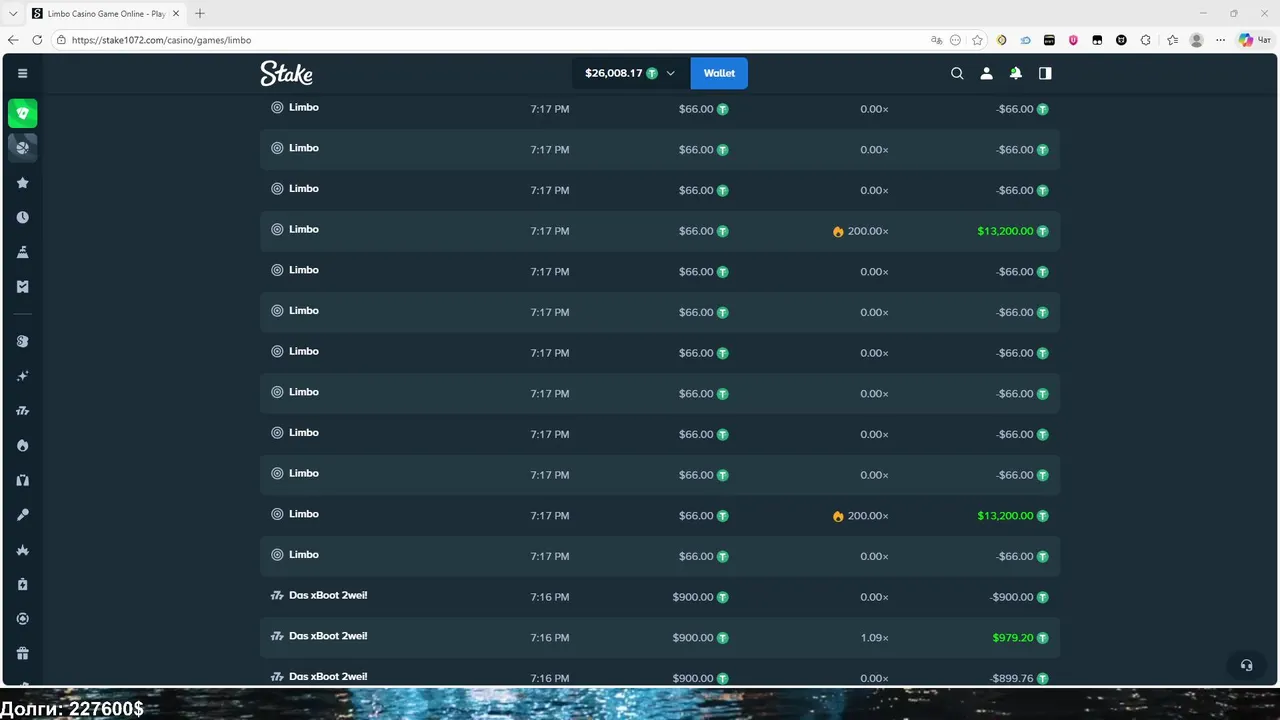The image size is (1280, 720).
Task: Click the address bar URL
Action: click(x=162, y=40)
